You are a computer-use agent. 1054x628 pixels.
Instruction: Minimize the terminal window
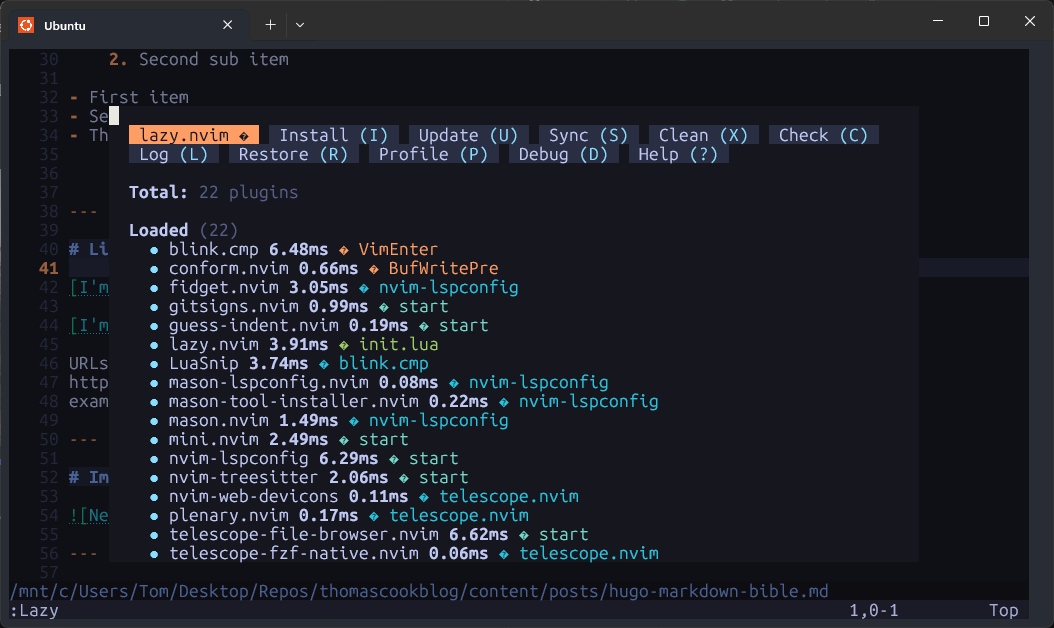(938, 22)
